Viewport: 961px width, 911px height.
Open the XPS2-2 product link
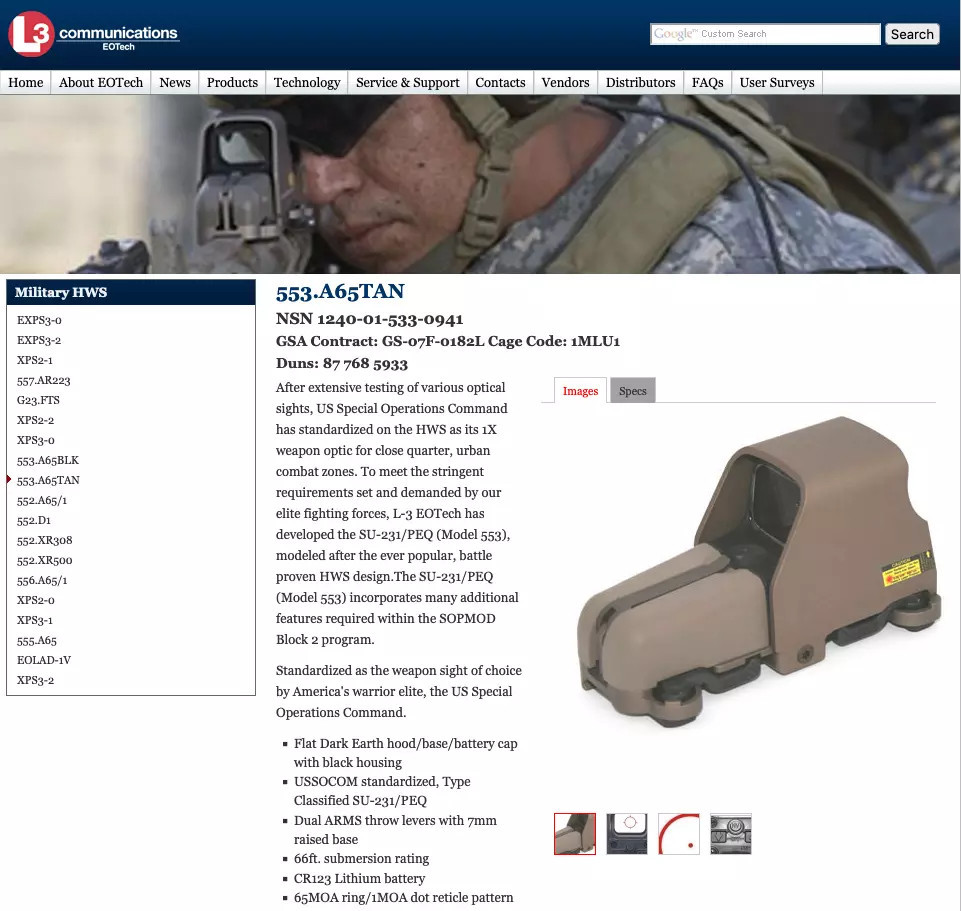36,420
